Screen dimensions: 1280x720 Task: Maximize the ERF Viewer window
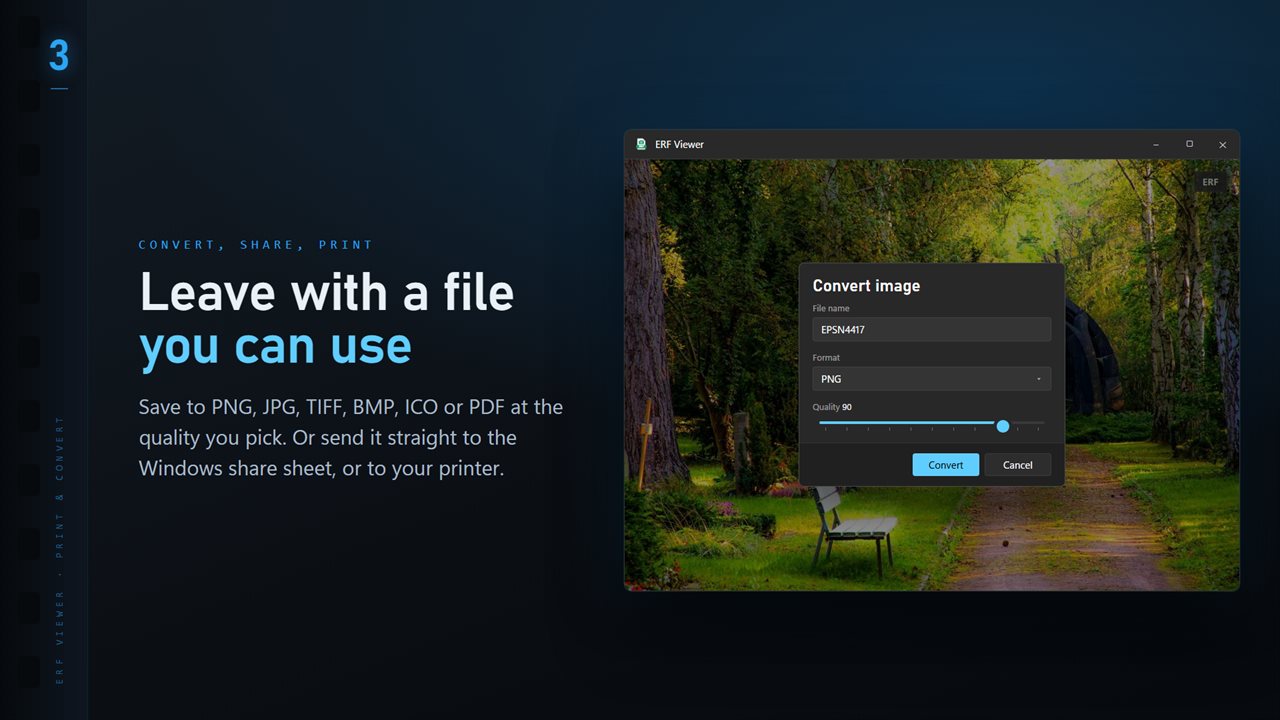pos(1189,144)
